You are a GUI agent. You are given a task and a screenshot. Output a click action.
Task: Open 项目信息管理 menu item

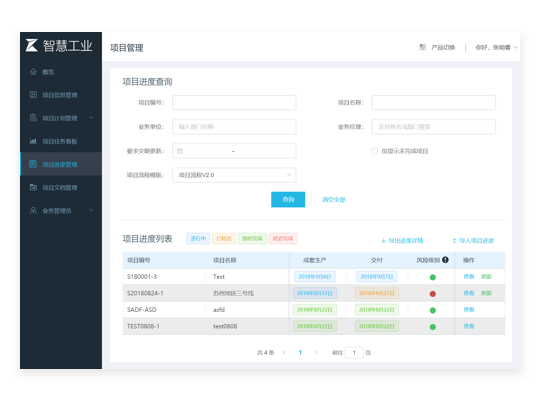(x=61, y=95)
